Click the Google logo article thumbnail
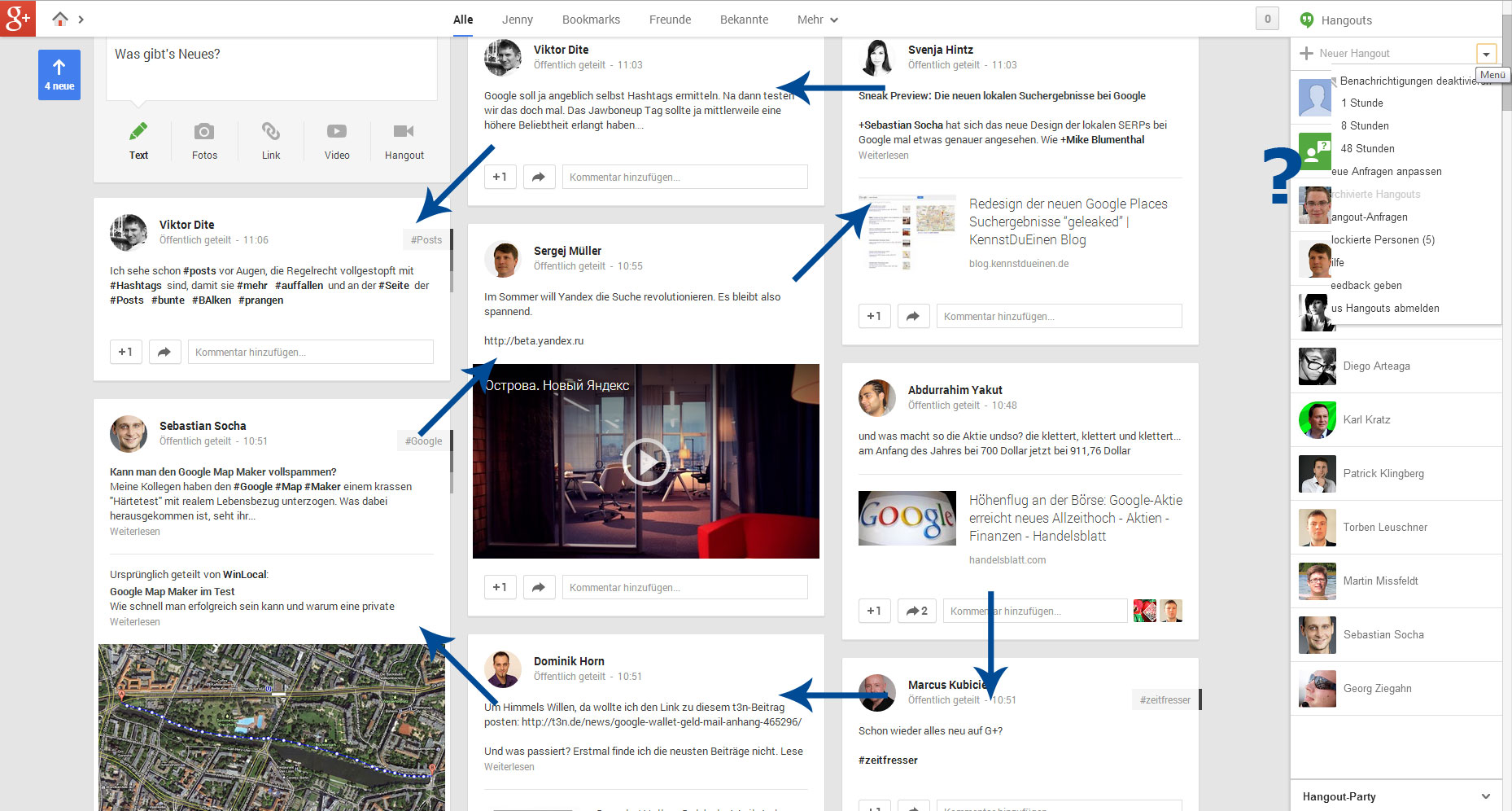The width and height of the screenshot is (1512, 811). point(907,518)
